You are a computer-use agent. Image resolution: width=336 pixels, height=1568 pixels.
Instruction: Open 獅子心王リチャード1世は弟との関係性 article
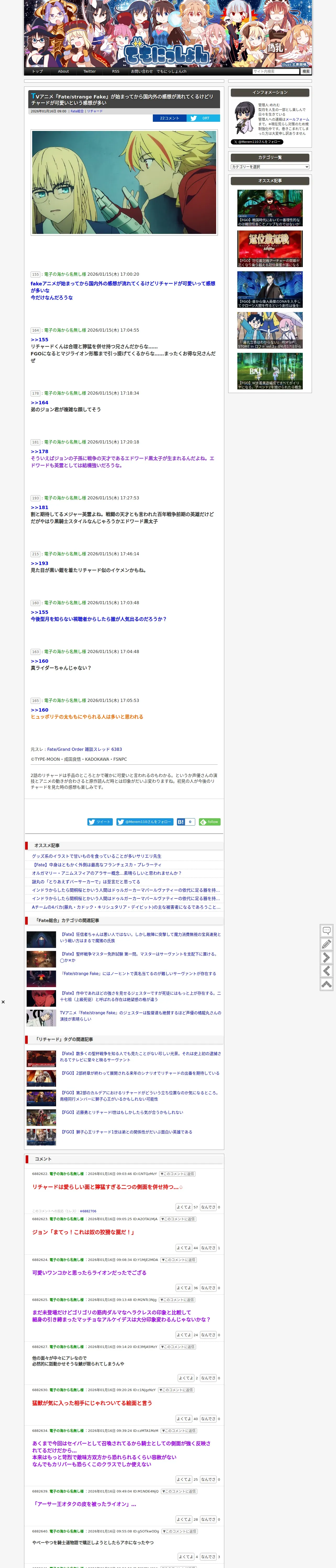click(126, 1132)
